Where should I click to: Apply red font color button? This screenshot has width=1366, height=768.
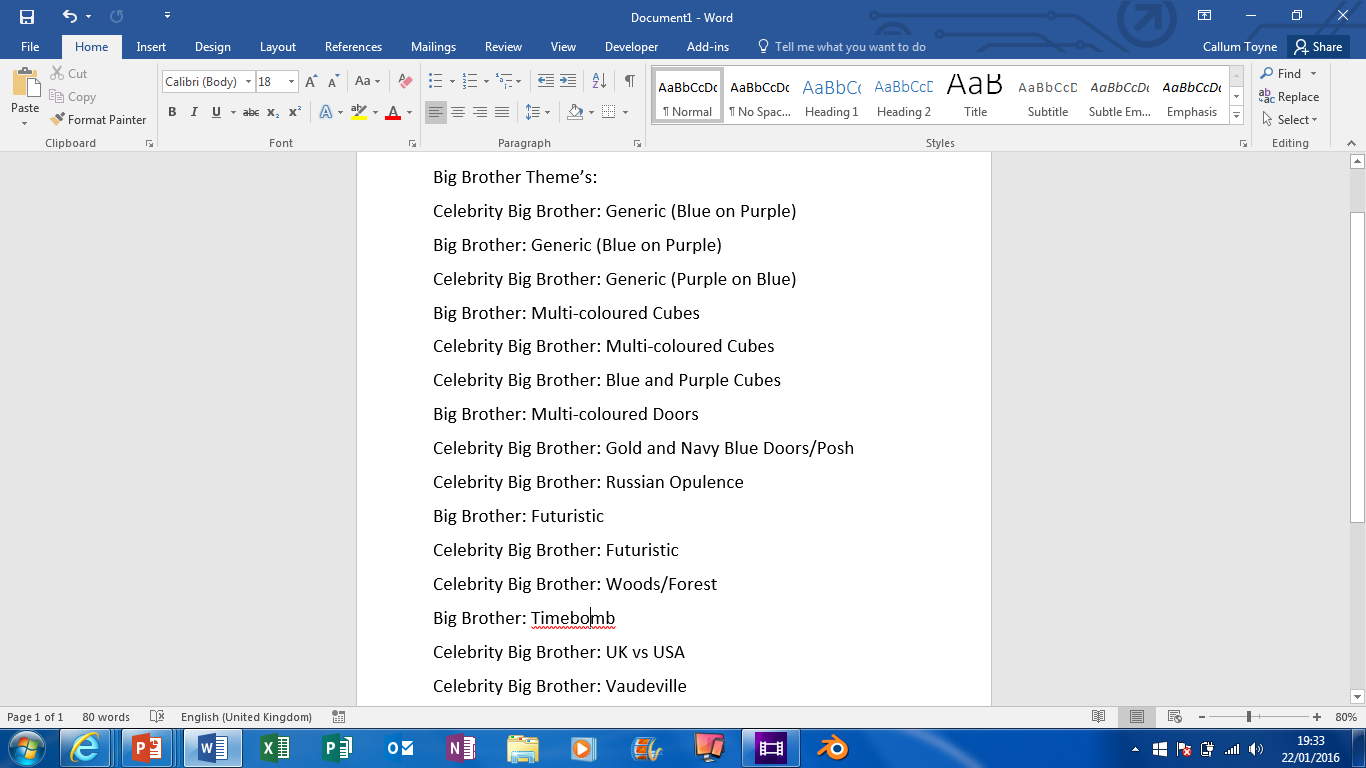click(x=393, y=112)
